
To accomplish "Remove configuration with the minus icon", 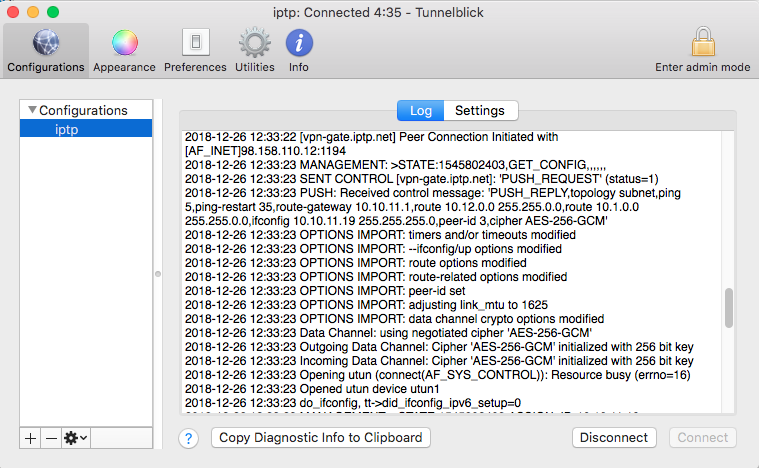I will (51, 438).
